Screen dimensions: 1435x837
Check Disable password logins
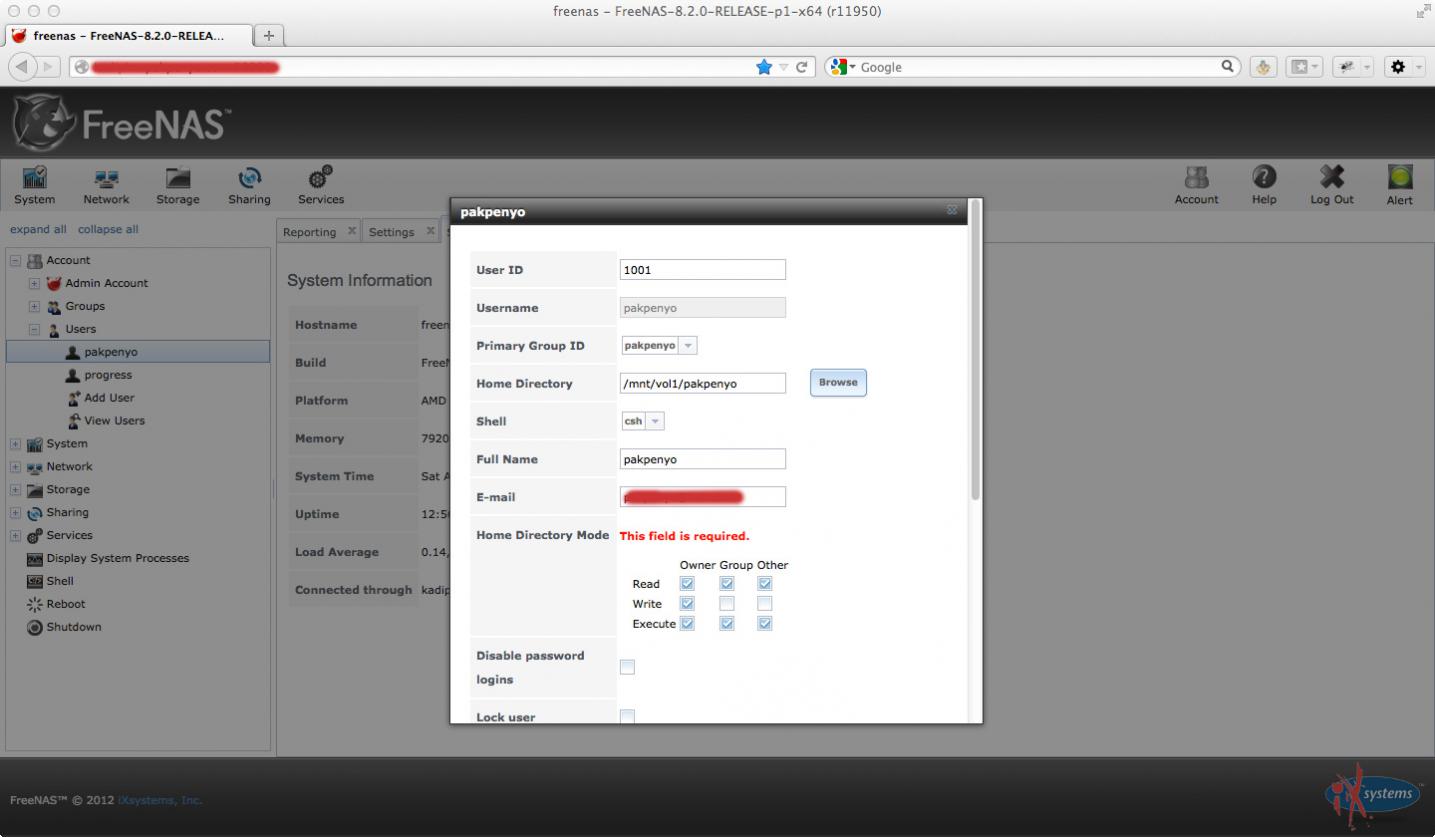click(x=627, y=667)
